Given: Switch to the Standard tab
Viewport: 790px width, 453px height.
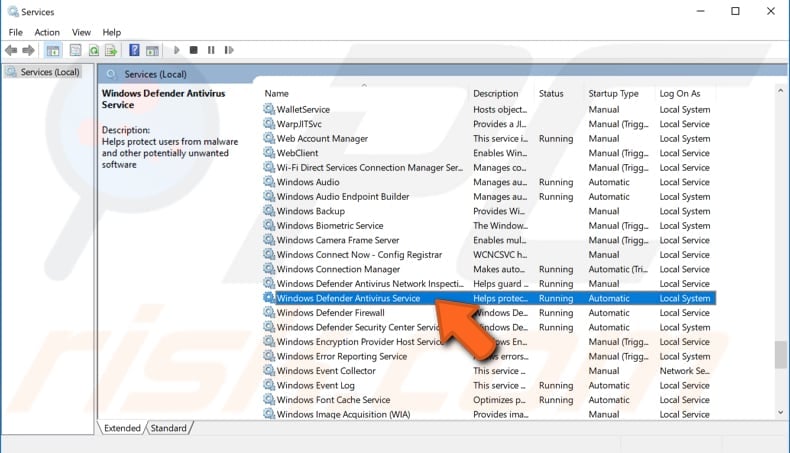Looking at the screenshot, I should (168, 428).
